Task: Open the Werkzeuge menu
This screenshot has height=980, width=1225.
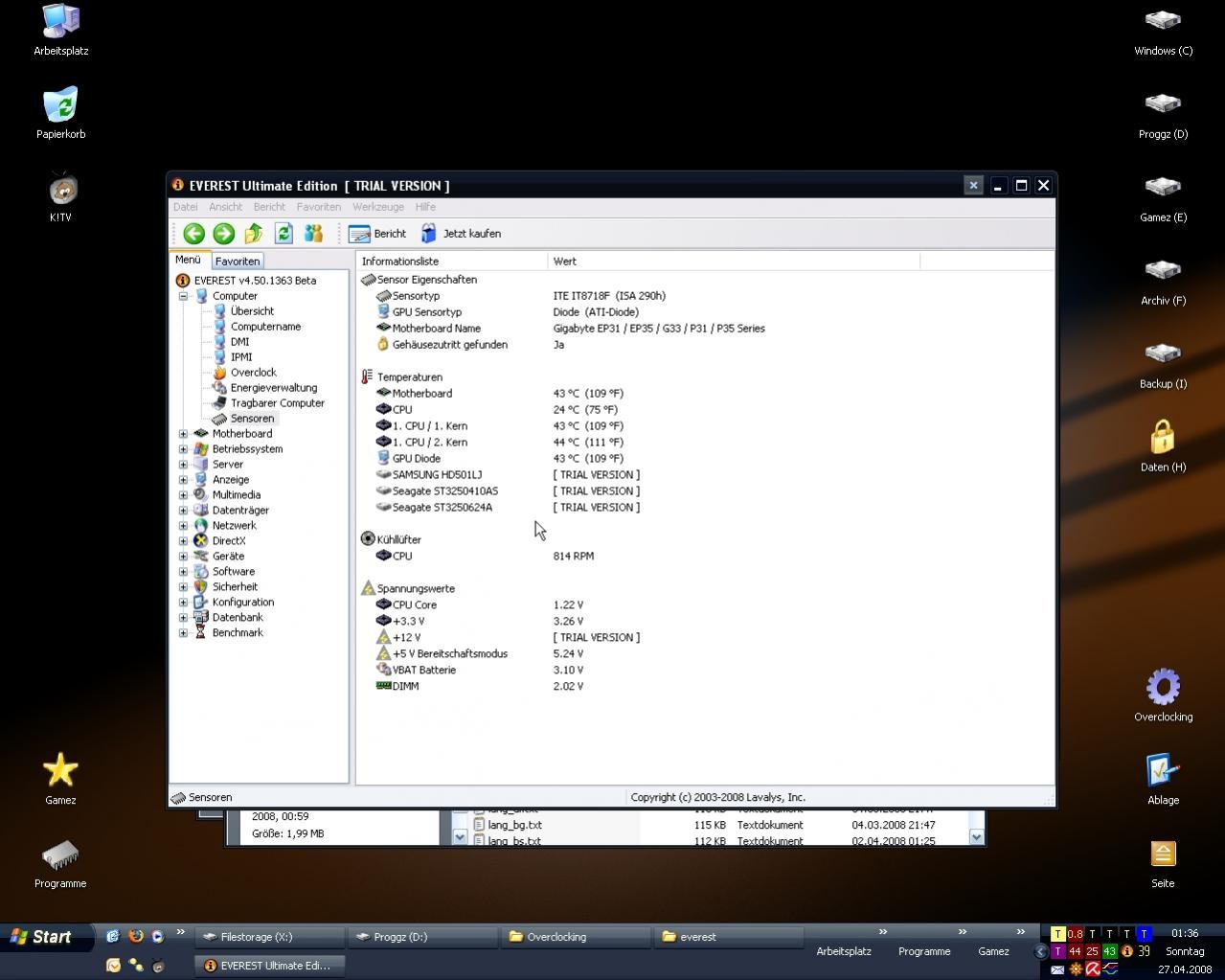Action: click(378, 207)
